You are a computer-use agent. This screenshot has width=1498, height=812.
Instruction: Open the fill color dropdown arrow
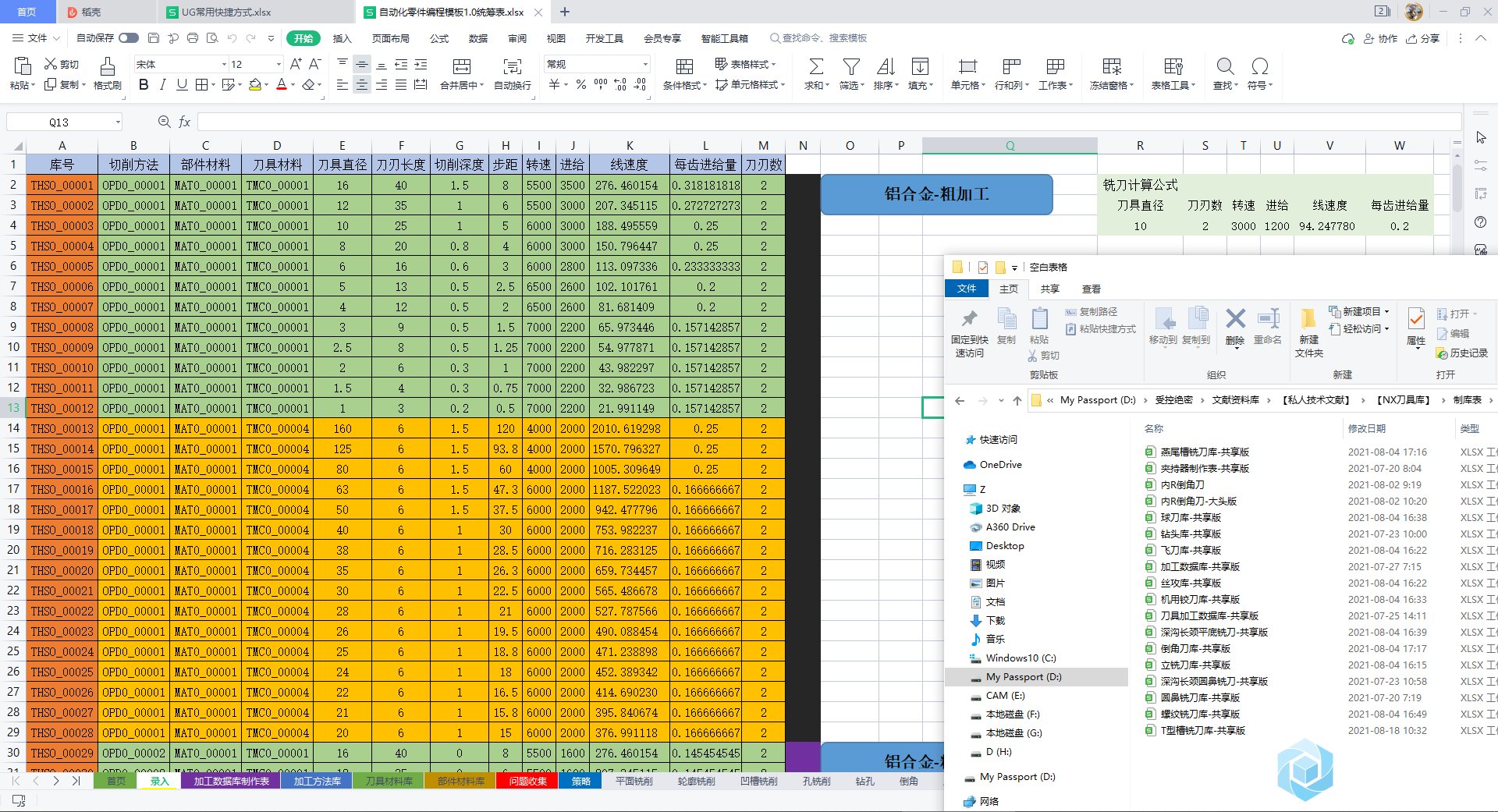[x=267, y=85]
